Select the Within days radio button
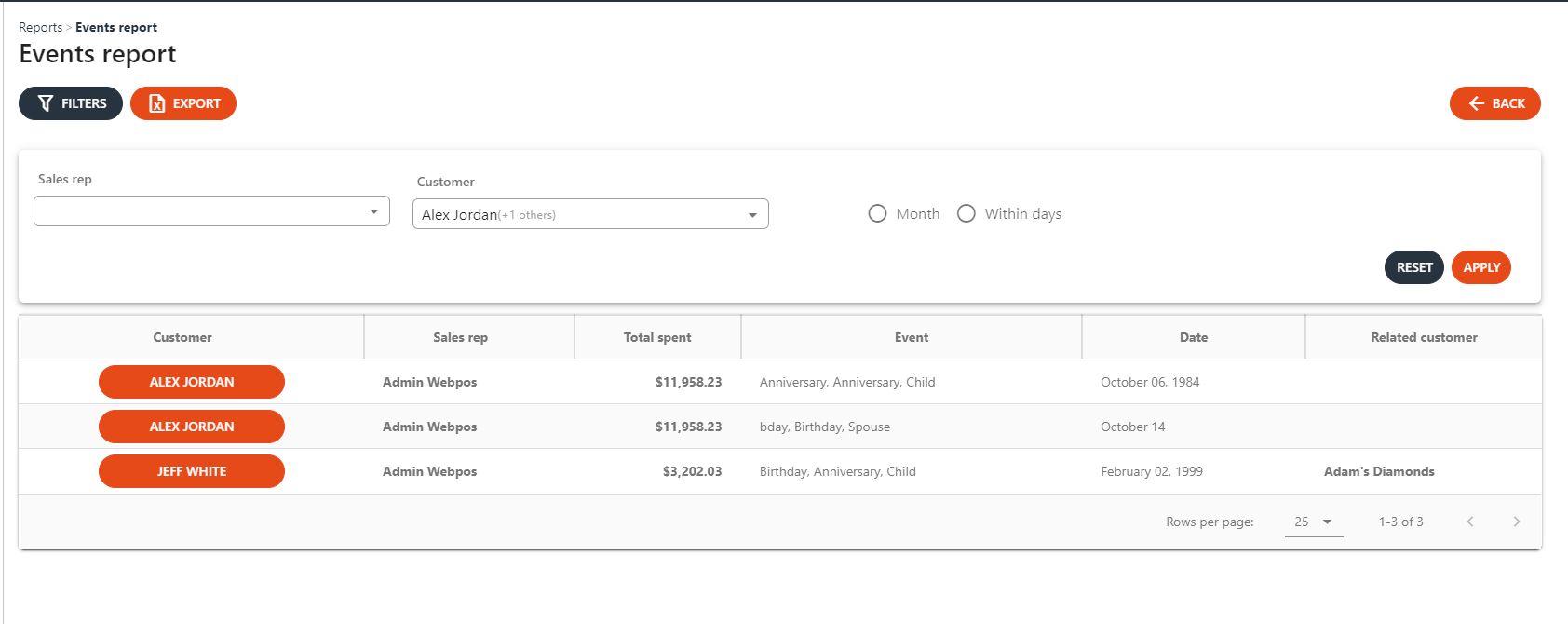Image resolution: width=1568 pixels, height=624 pixels. pos(966,213)
